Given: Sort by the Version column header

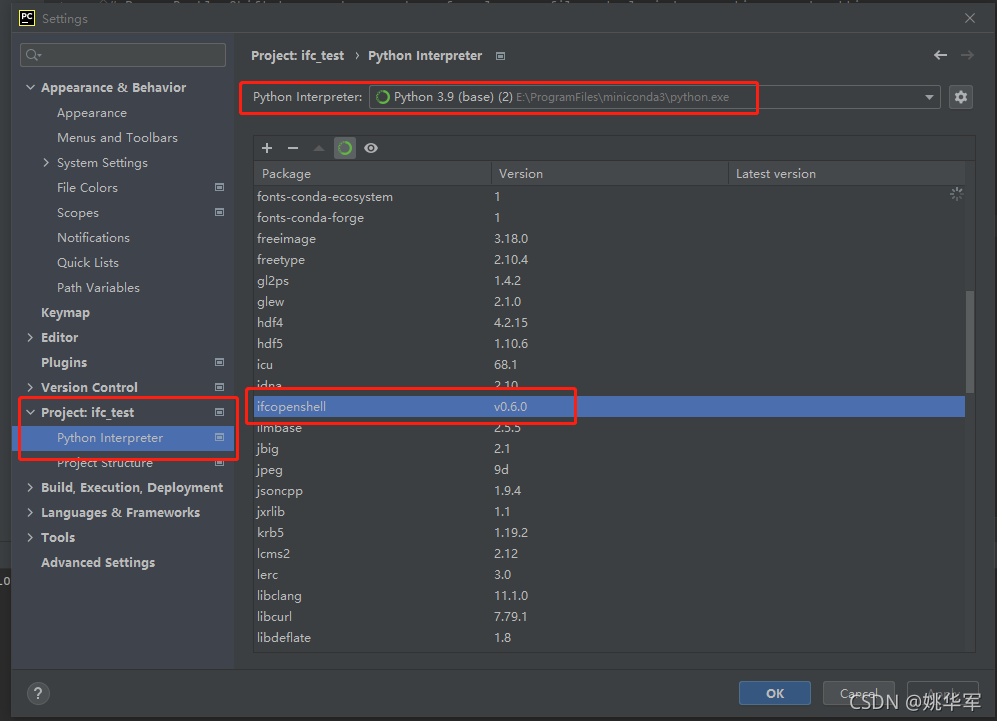Looking at the screenshot, I should [610, 174].
